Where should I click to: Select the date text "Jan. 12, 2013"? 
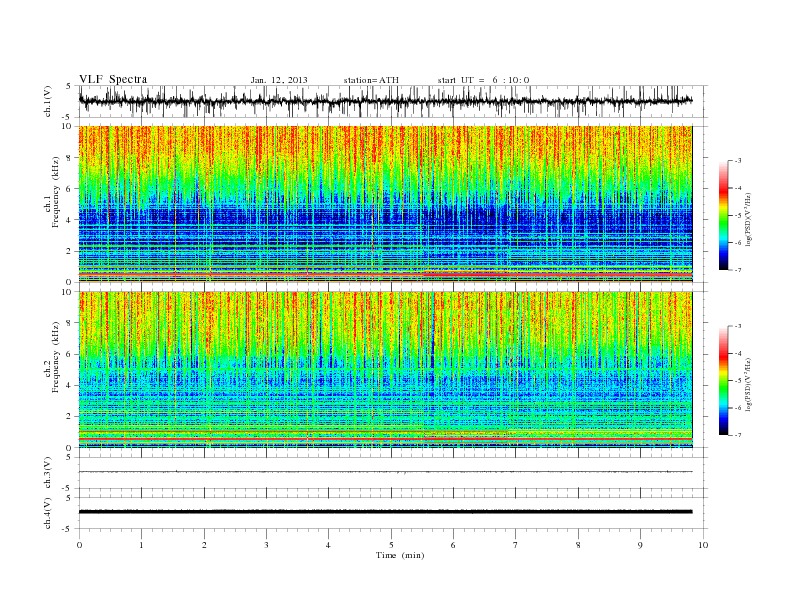click(279, 80)
